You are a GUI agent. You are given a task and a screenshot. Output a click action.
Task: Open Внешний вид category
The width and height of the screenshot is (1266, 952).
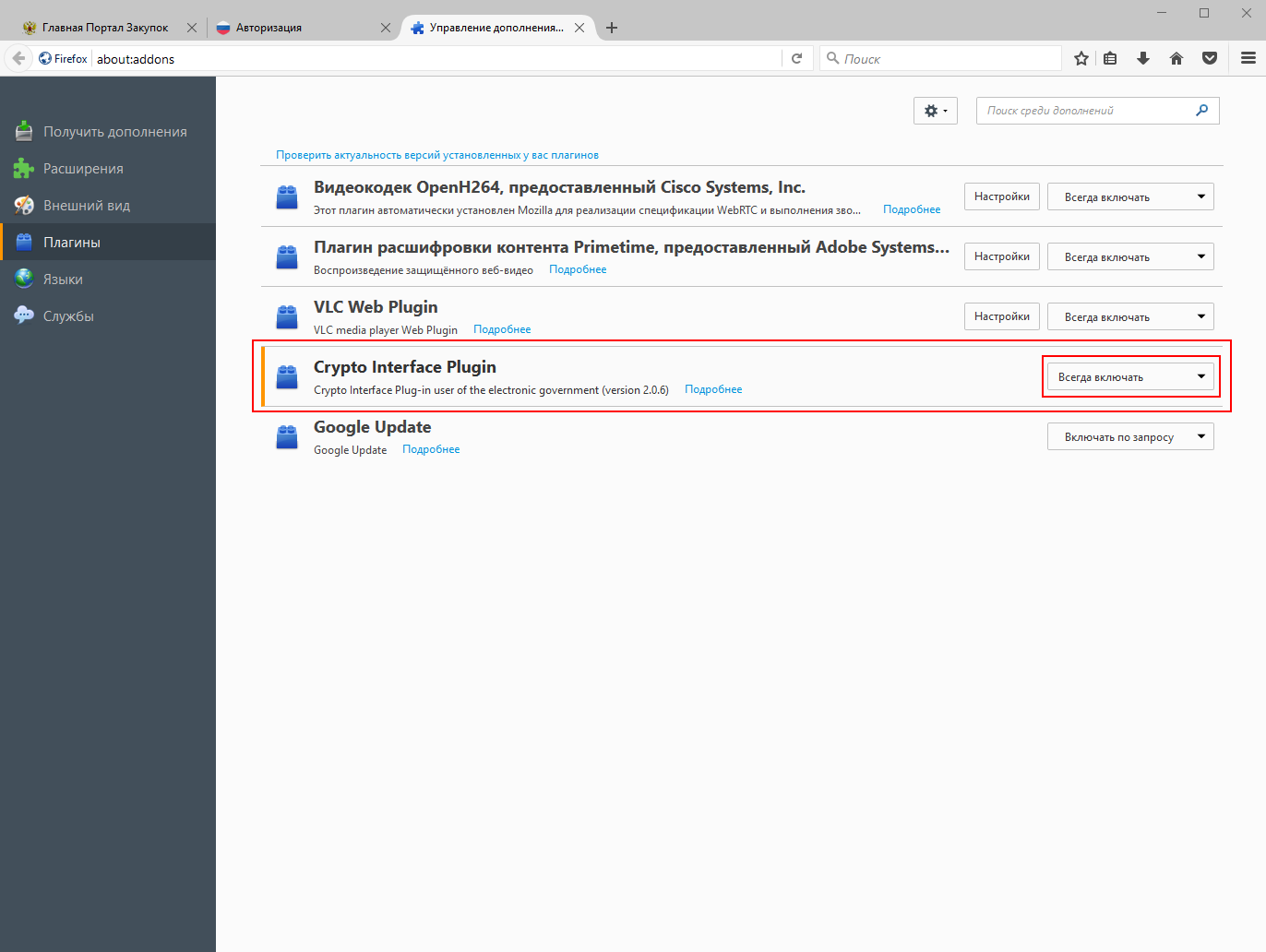[x=86, y=206]
